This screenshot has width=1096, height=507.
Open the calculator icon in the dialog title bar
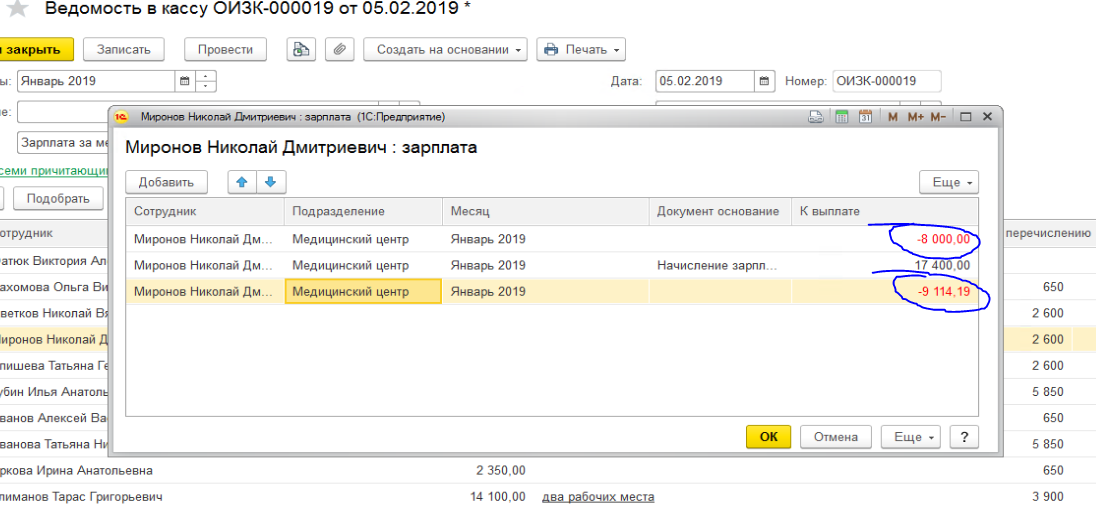[841, 117]
